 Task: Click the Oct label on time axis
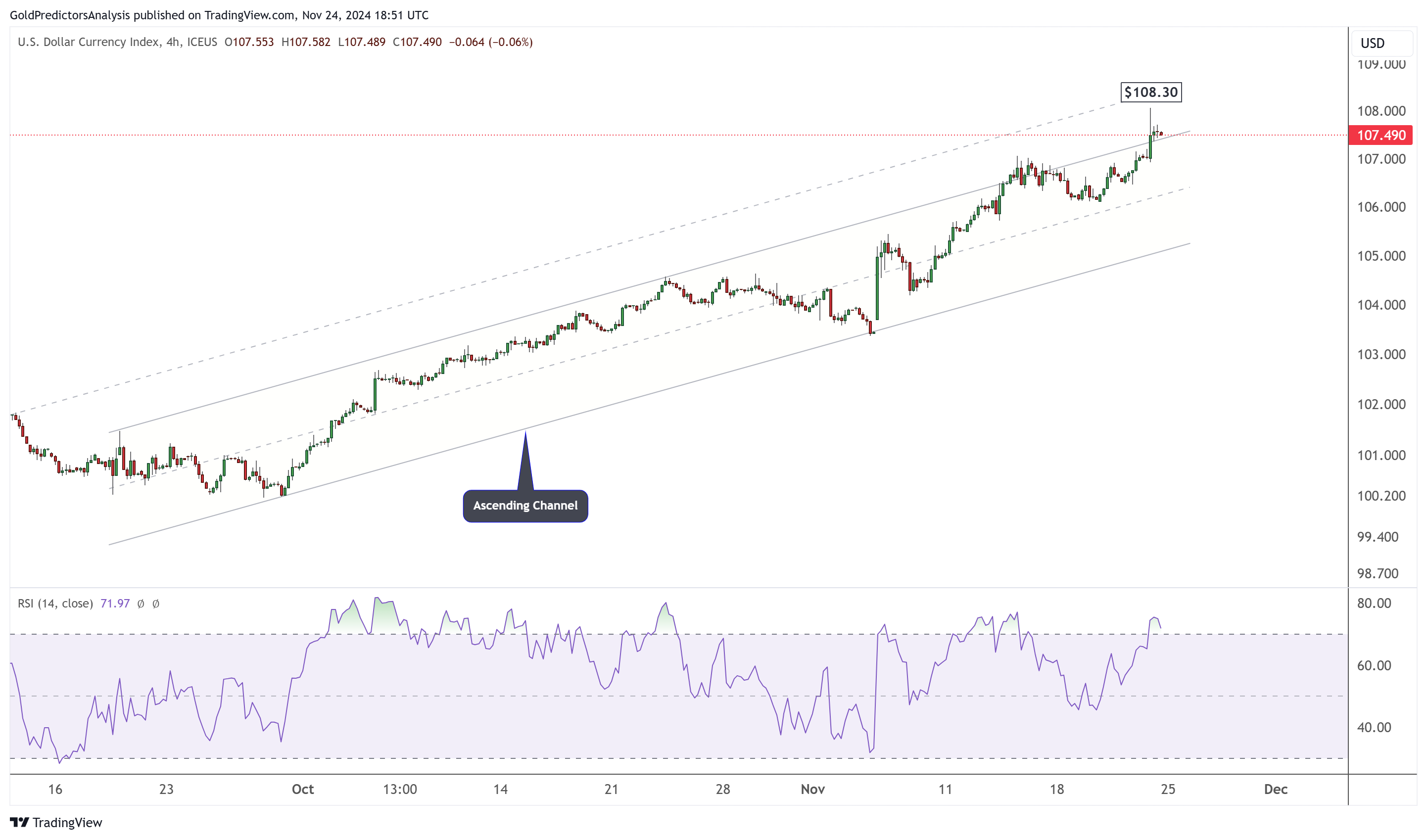302,789
